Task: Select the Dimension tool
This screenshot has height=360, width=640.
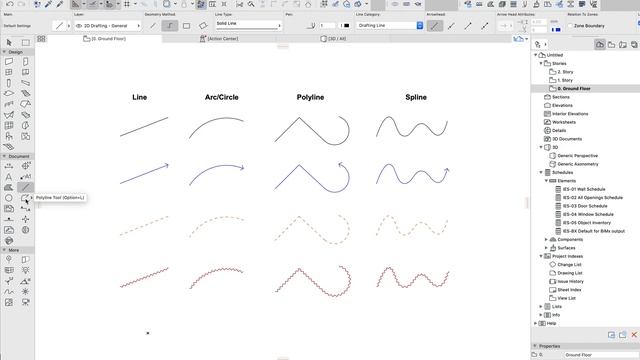Action: coord(9,166)
